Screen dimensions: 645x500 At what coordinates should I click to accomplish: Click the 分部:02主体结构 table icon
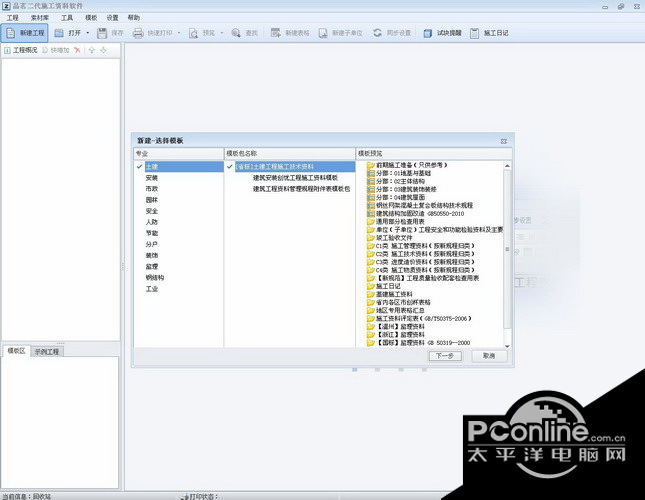click(x=371, y=181)
